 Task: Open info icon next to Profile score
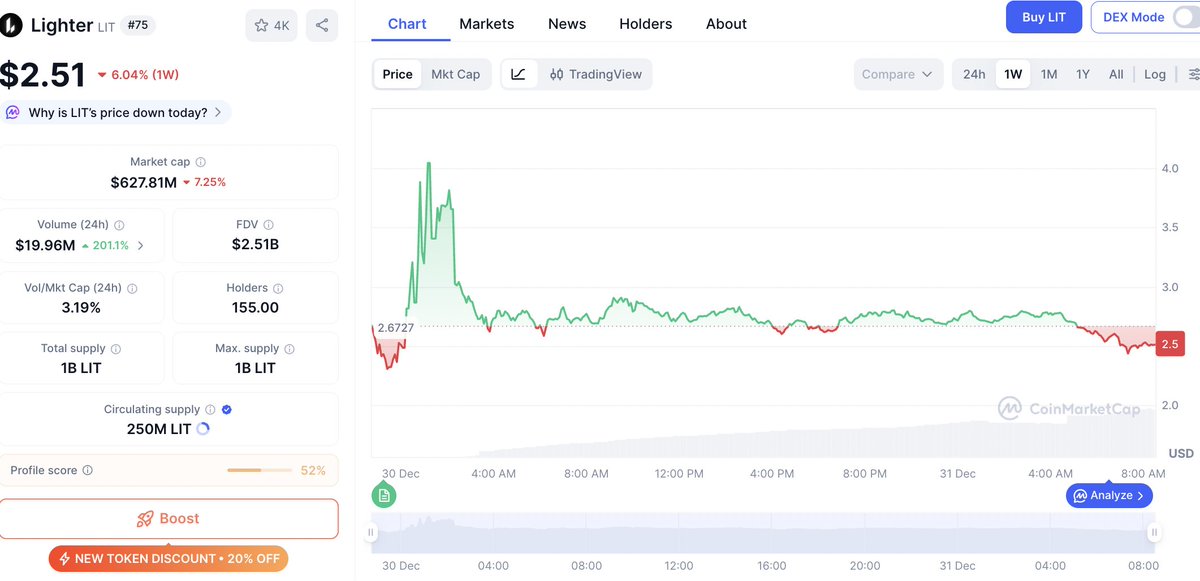click(x=87, y=471)
